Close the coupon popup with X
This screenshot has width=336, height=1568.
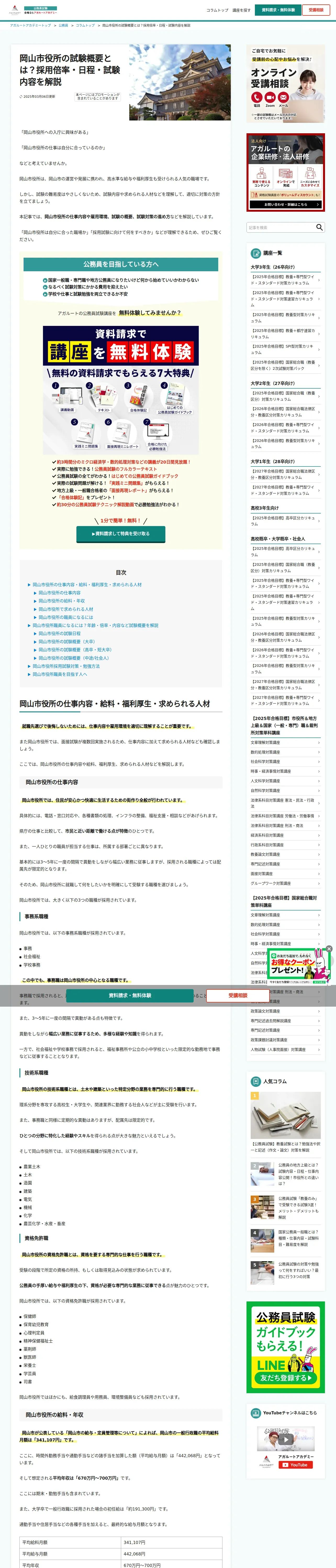point(329,949)
